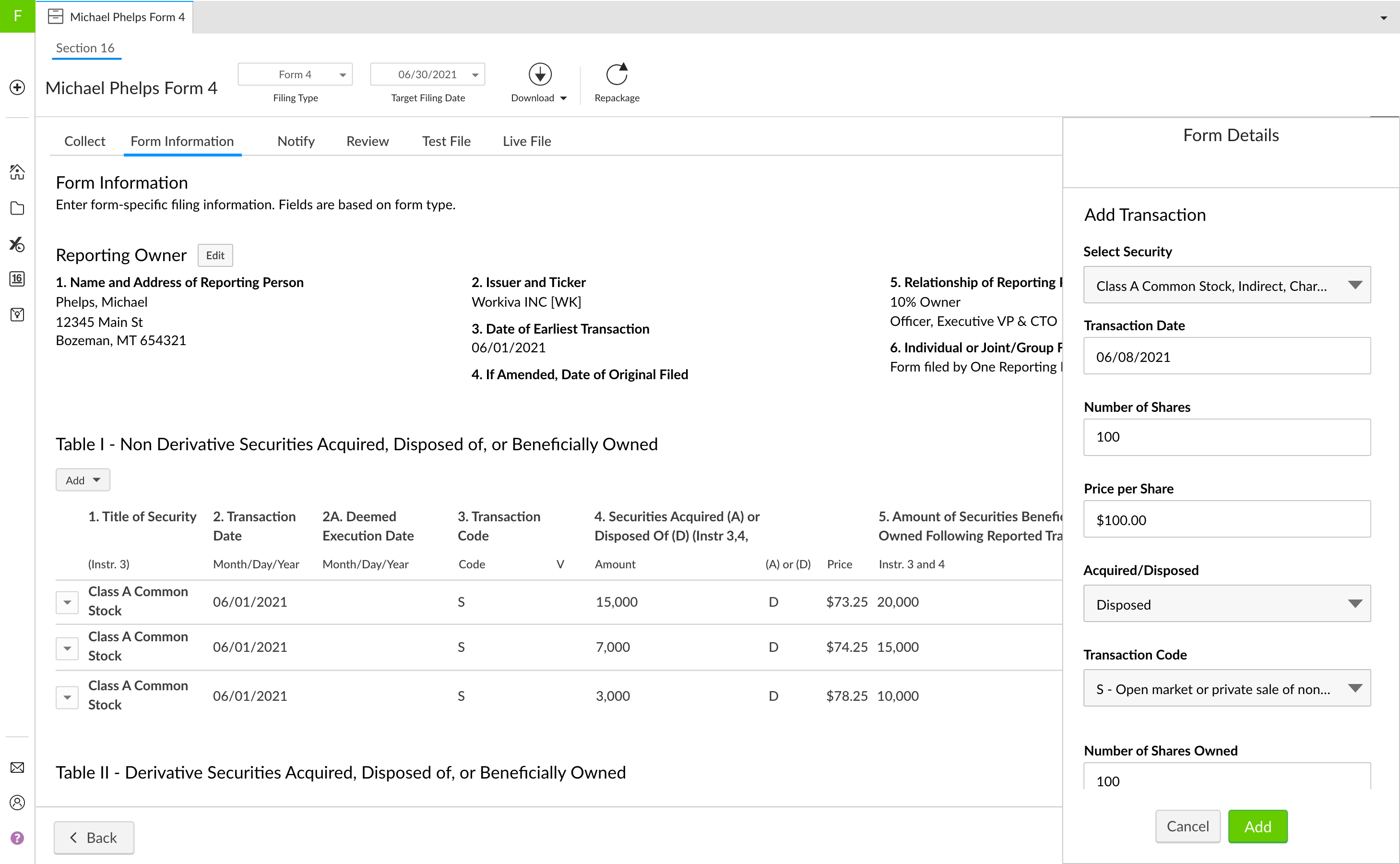Select the Michael Phelps Form 4 document tab
The width and height of the screenshot is (1400, 864).
pyautogui.click(x=114, y=17)
